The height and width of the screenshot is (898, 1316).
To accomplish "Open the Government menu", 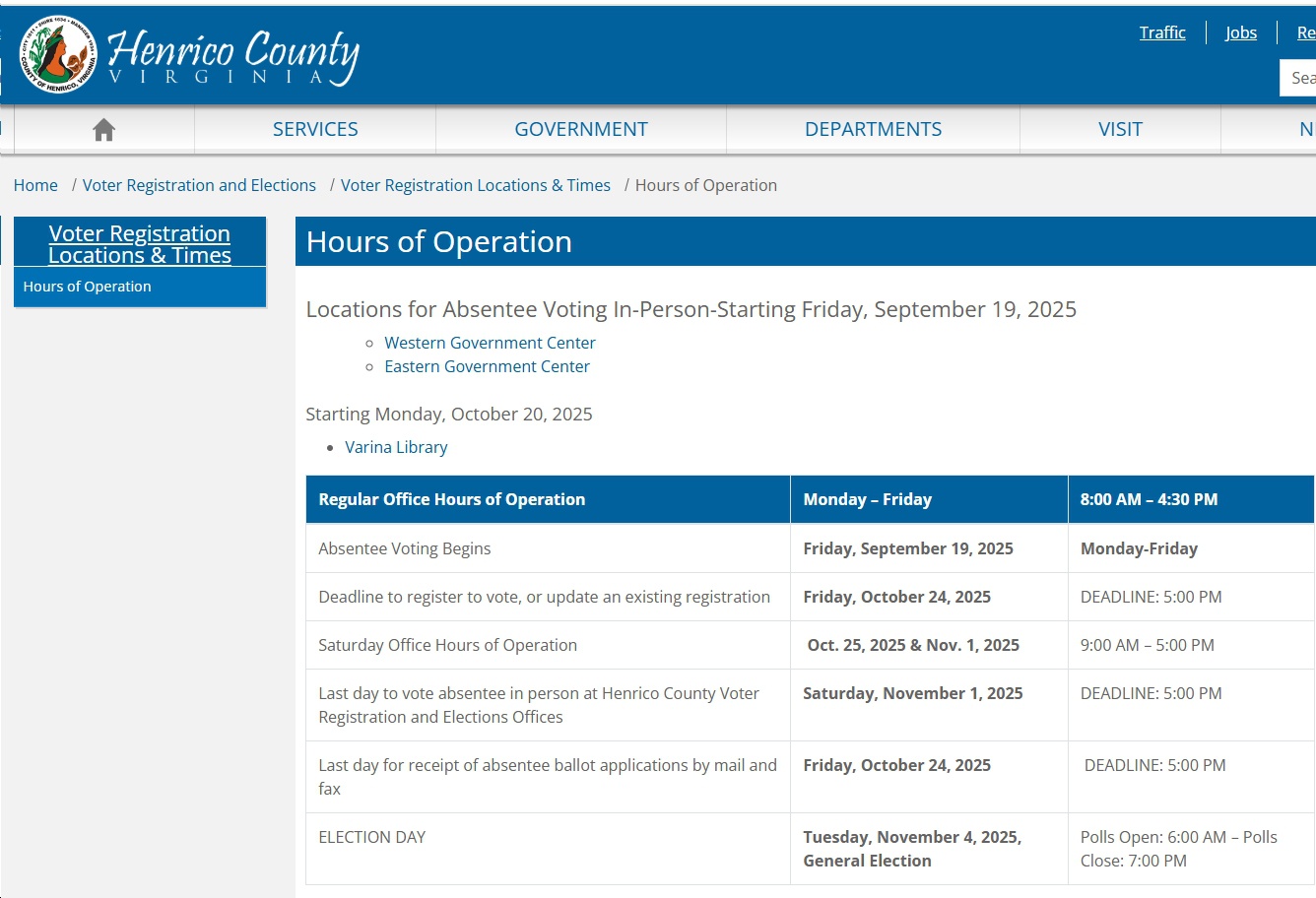I will pyautogui.click(x=581, y=130).
